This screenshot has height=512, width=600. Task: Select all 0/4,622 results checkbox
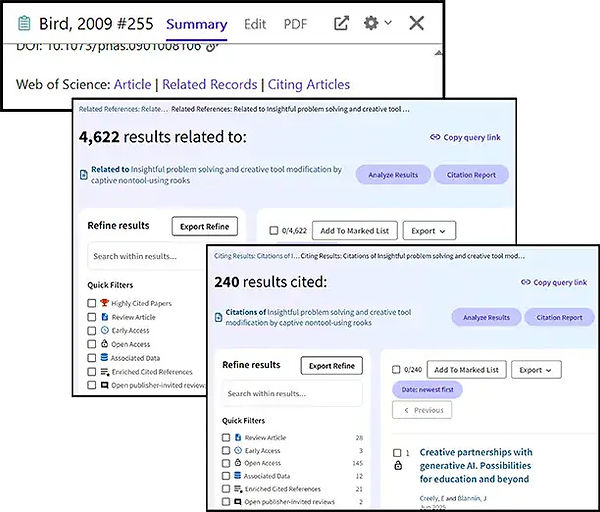[x=274, y=230]
